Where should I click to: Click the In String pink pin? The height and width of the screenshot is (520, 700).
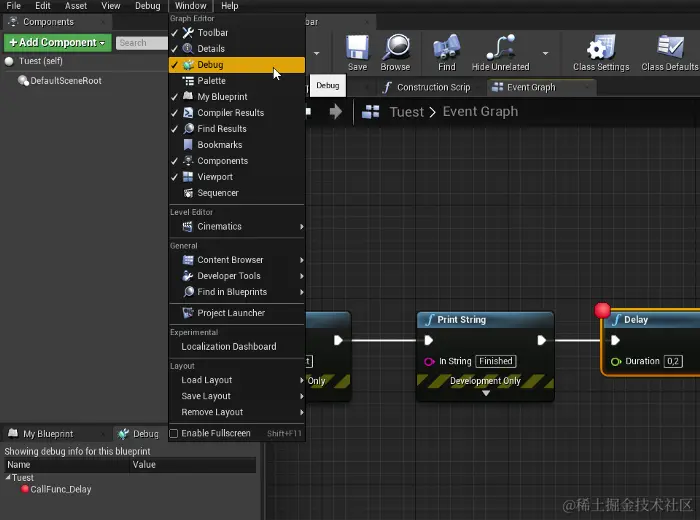click(429, 362)
